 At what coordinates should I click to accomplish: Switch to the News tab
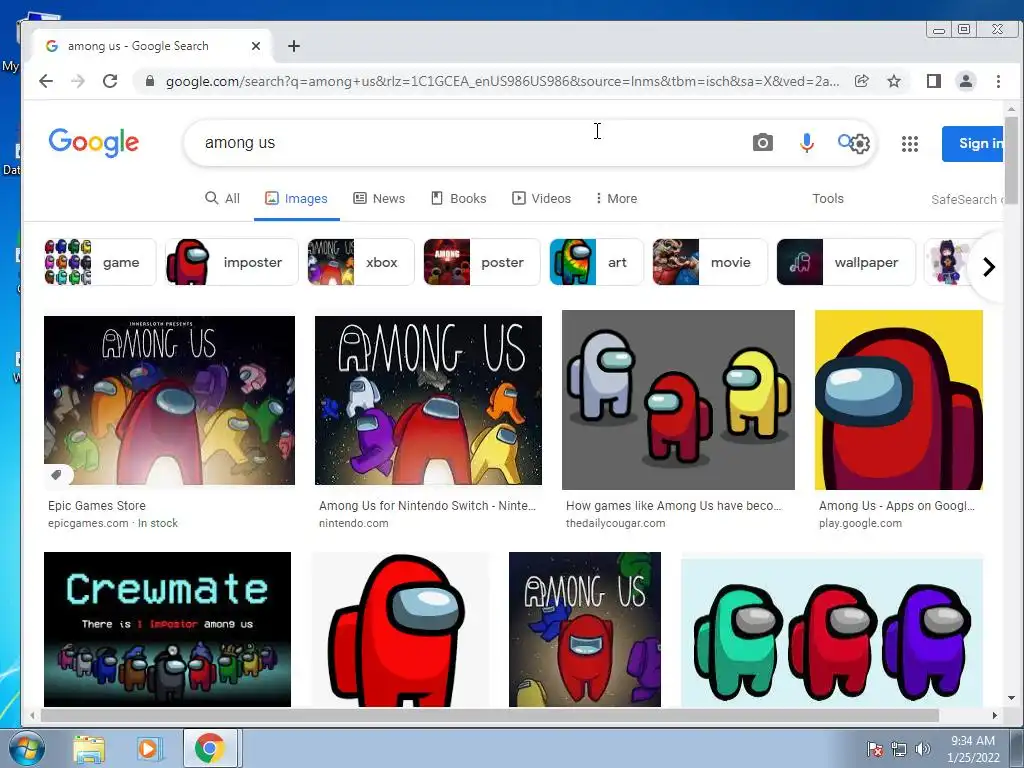click(x=379, y=199)
